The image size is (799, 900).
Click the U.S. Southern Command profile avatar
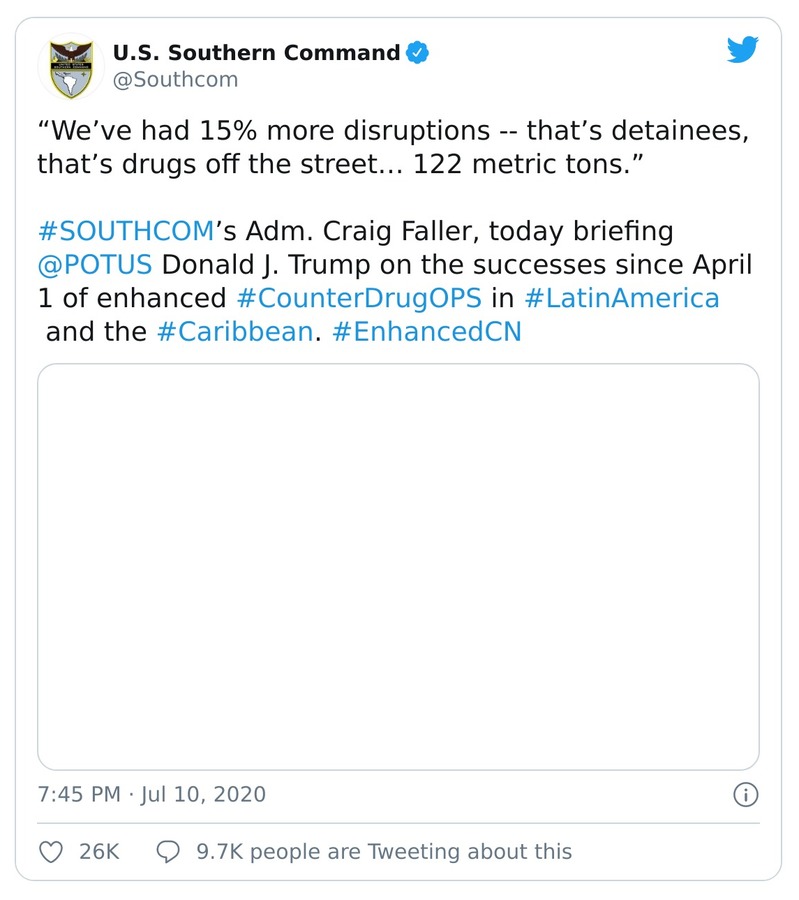click(x=66, y=67)
